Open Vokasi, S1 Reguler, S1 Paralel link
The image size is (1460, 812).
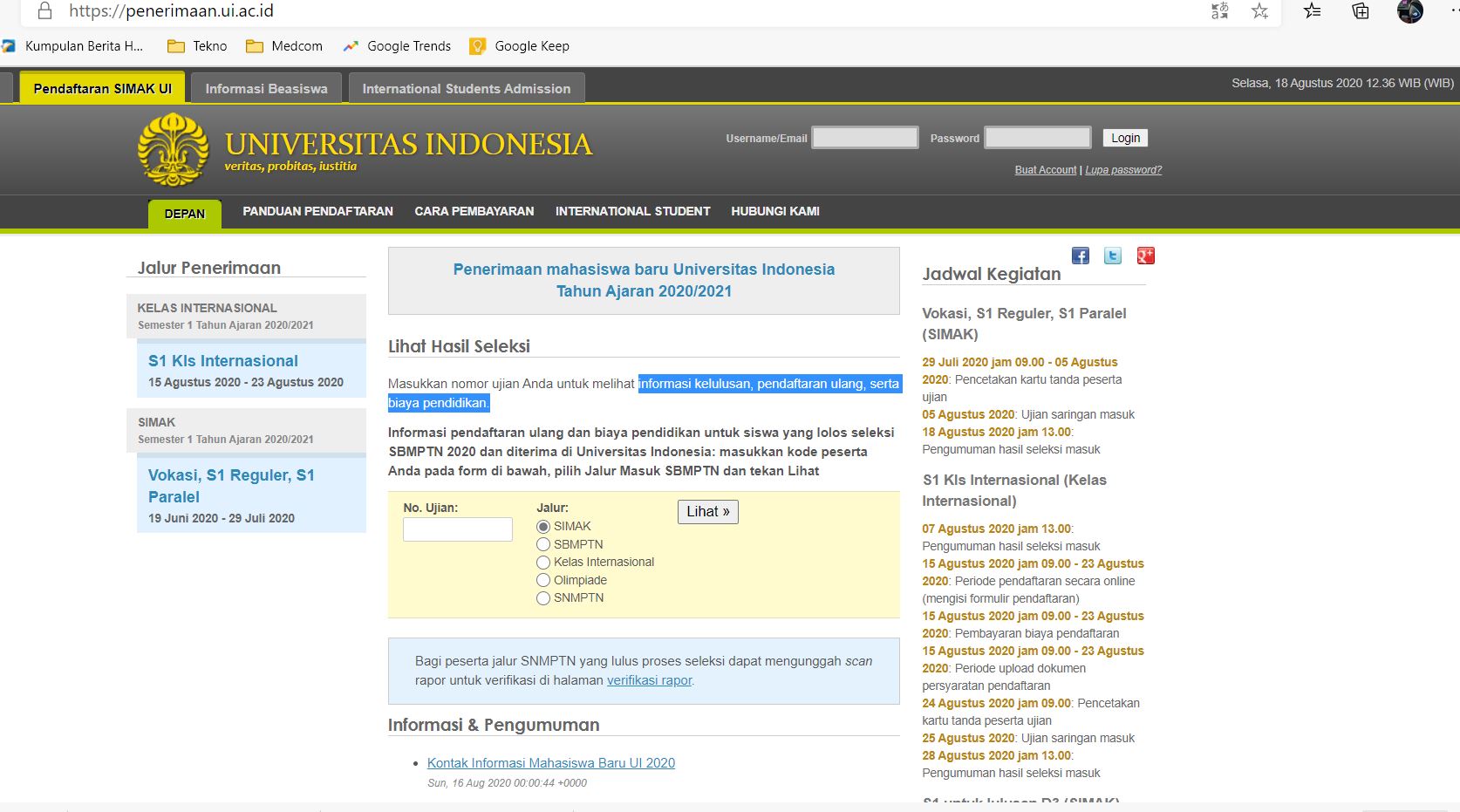(231, 486)
